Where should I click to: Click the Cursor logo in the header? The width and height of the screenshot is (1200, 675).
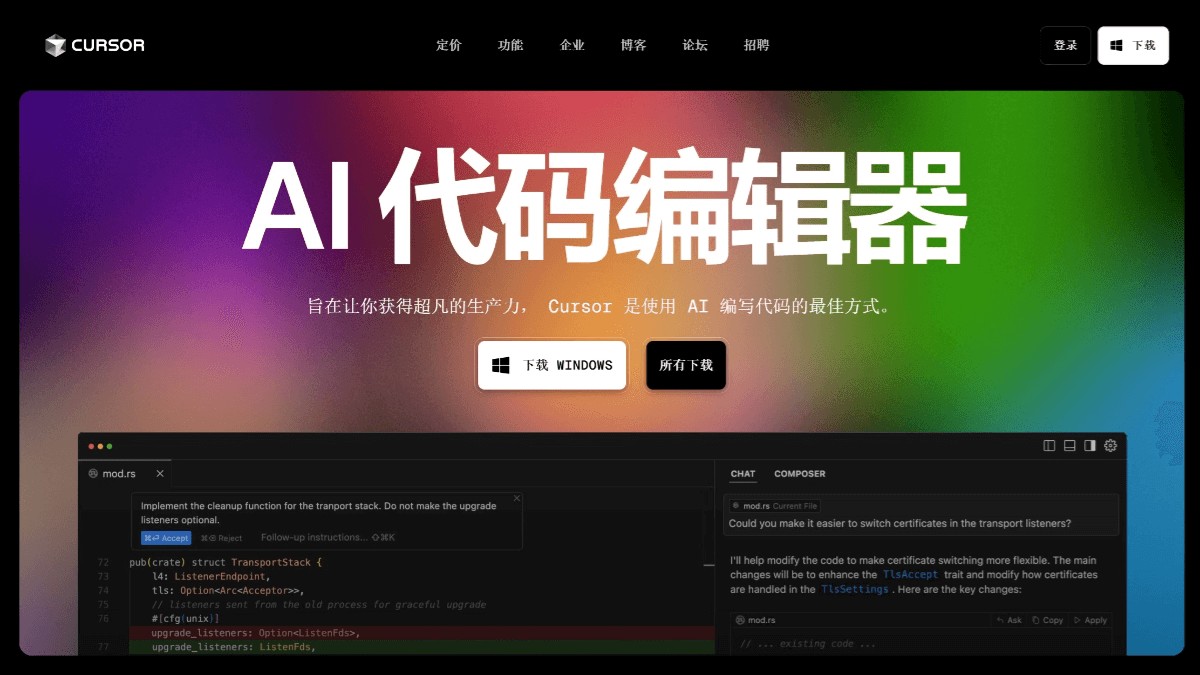pyautogui.click(x=95, y=45)
